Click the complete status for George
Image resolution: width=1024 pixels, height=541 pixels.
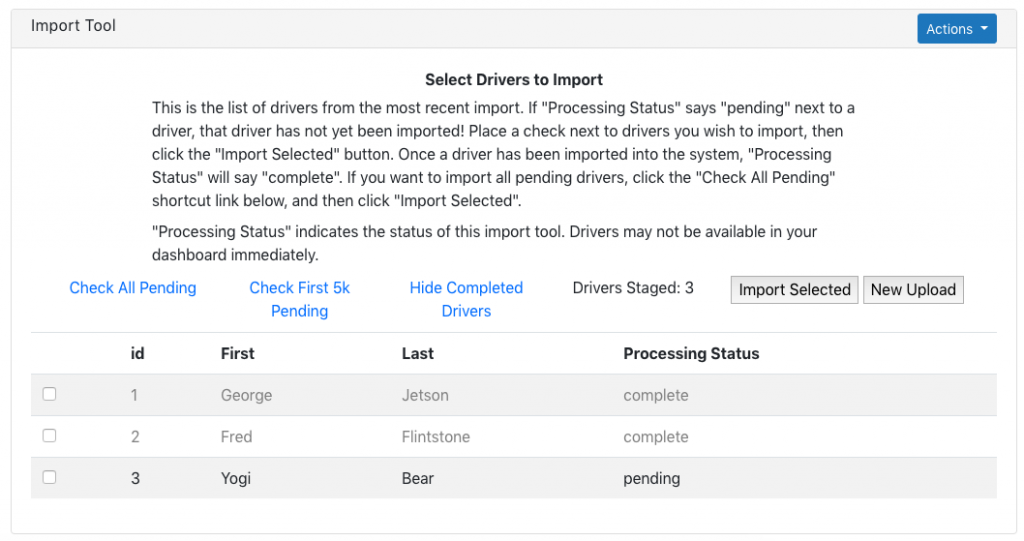[x=656, y=395]
